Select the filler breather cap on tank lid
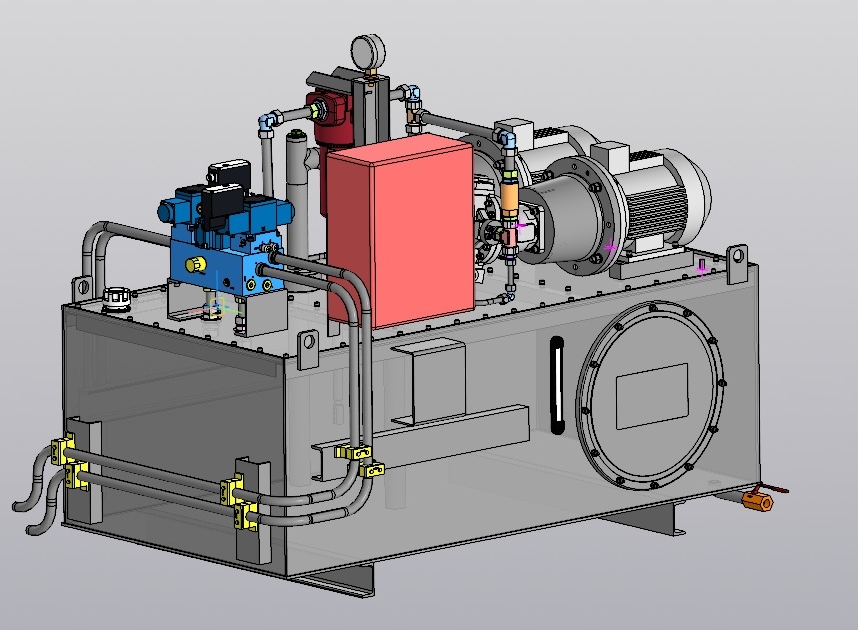 (x=117, y=298)
